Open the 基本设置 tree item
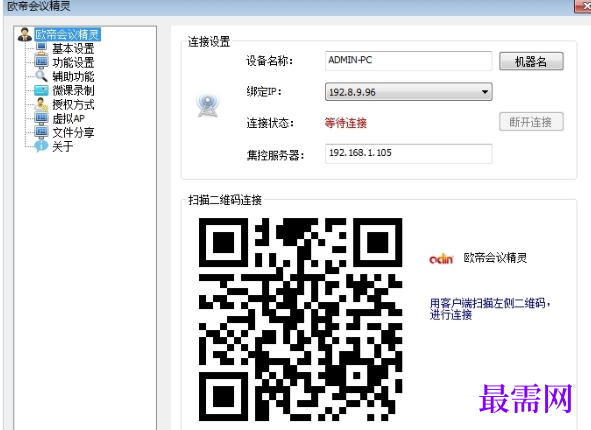The width and height of the screenshot is (591, 430). click(73, 48)
